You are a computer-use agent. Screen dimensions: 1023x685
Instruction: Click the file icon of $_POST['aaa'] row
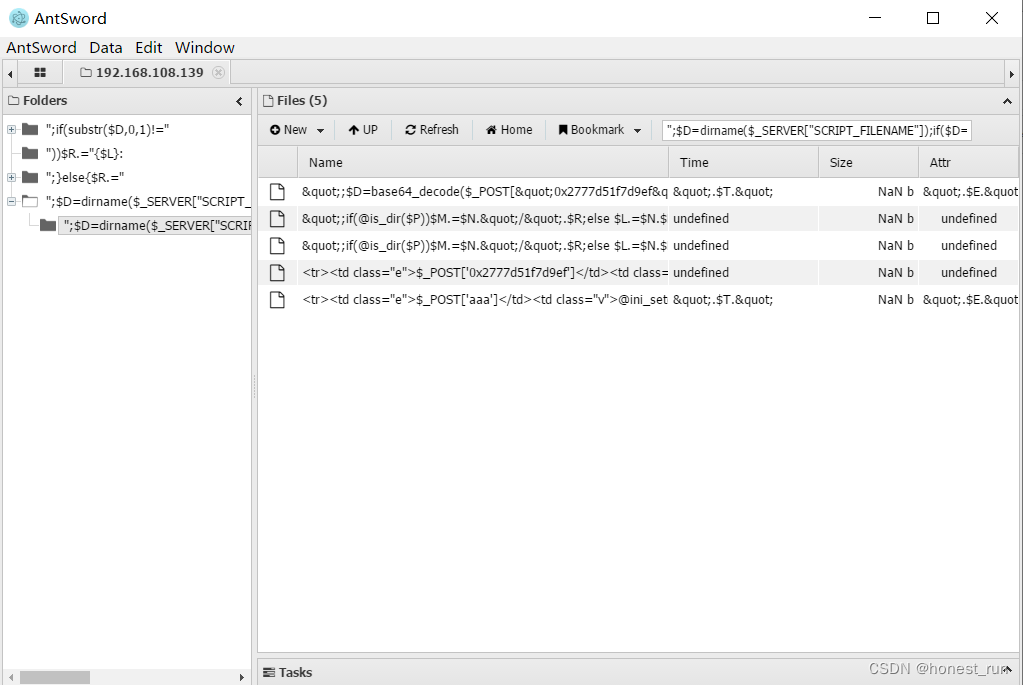tap(277, 299)
